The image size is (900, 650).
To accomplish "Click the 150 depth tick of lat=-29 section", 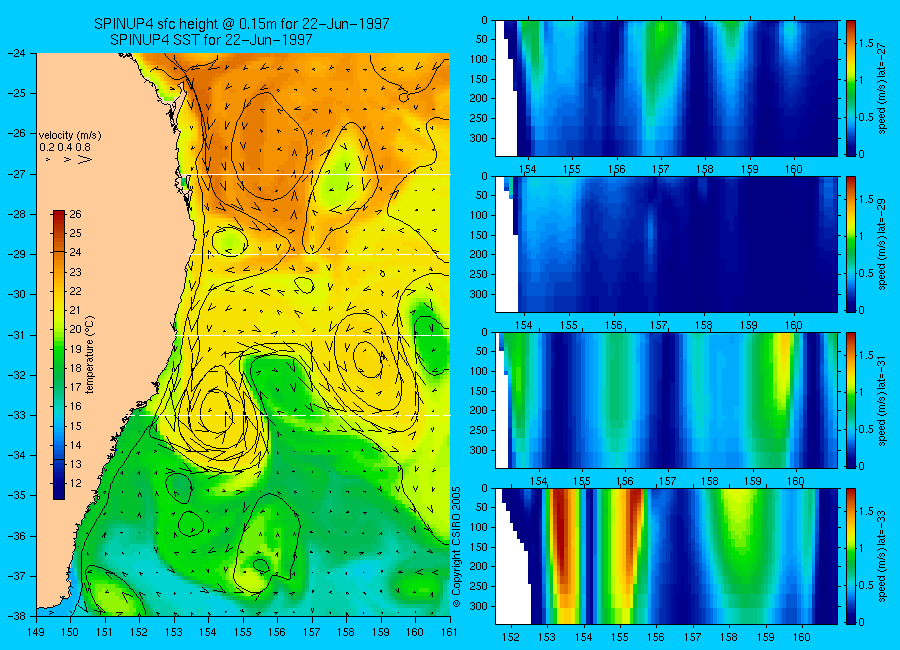I will 478,235.
